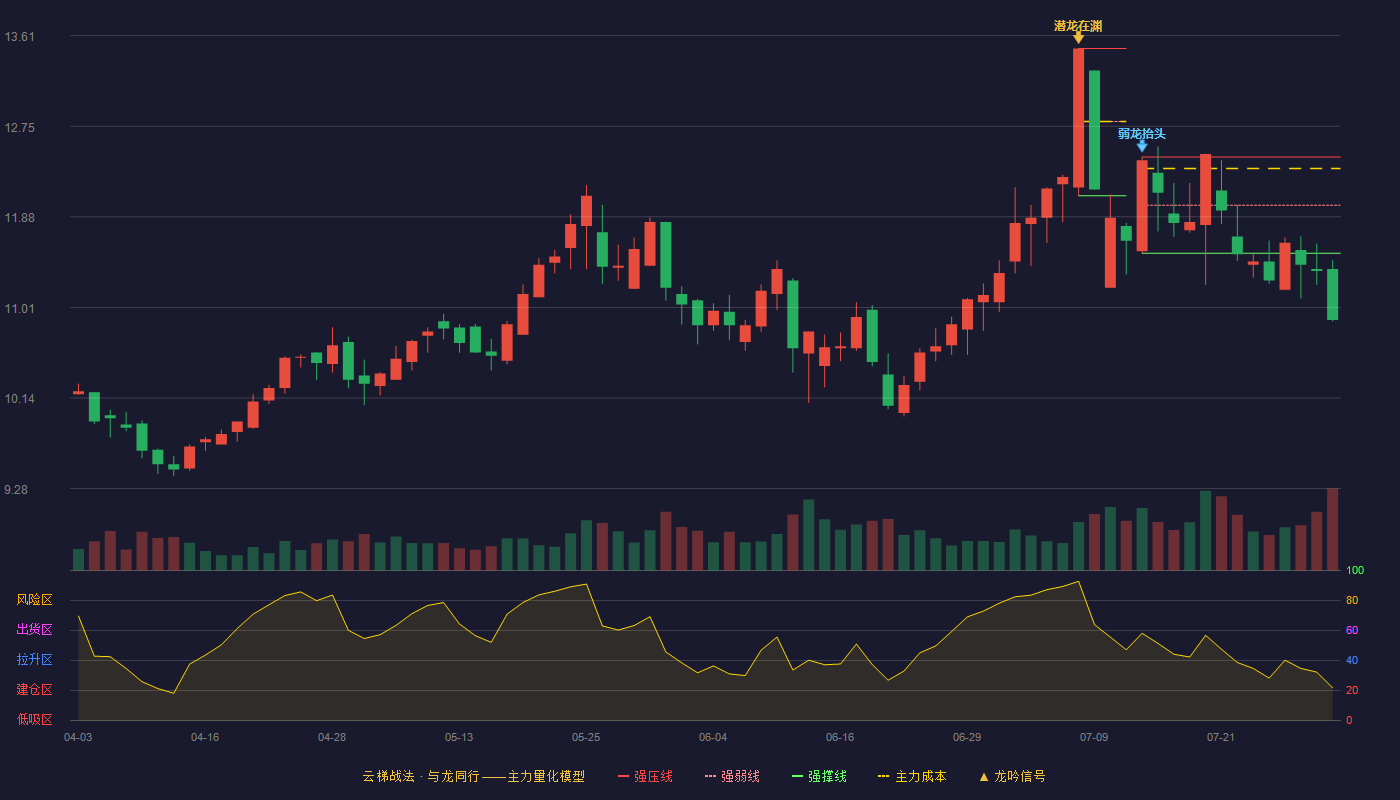Click the 13.61 price axis label
This screenshot has height=800, width=1400.
[19, 36]
